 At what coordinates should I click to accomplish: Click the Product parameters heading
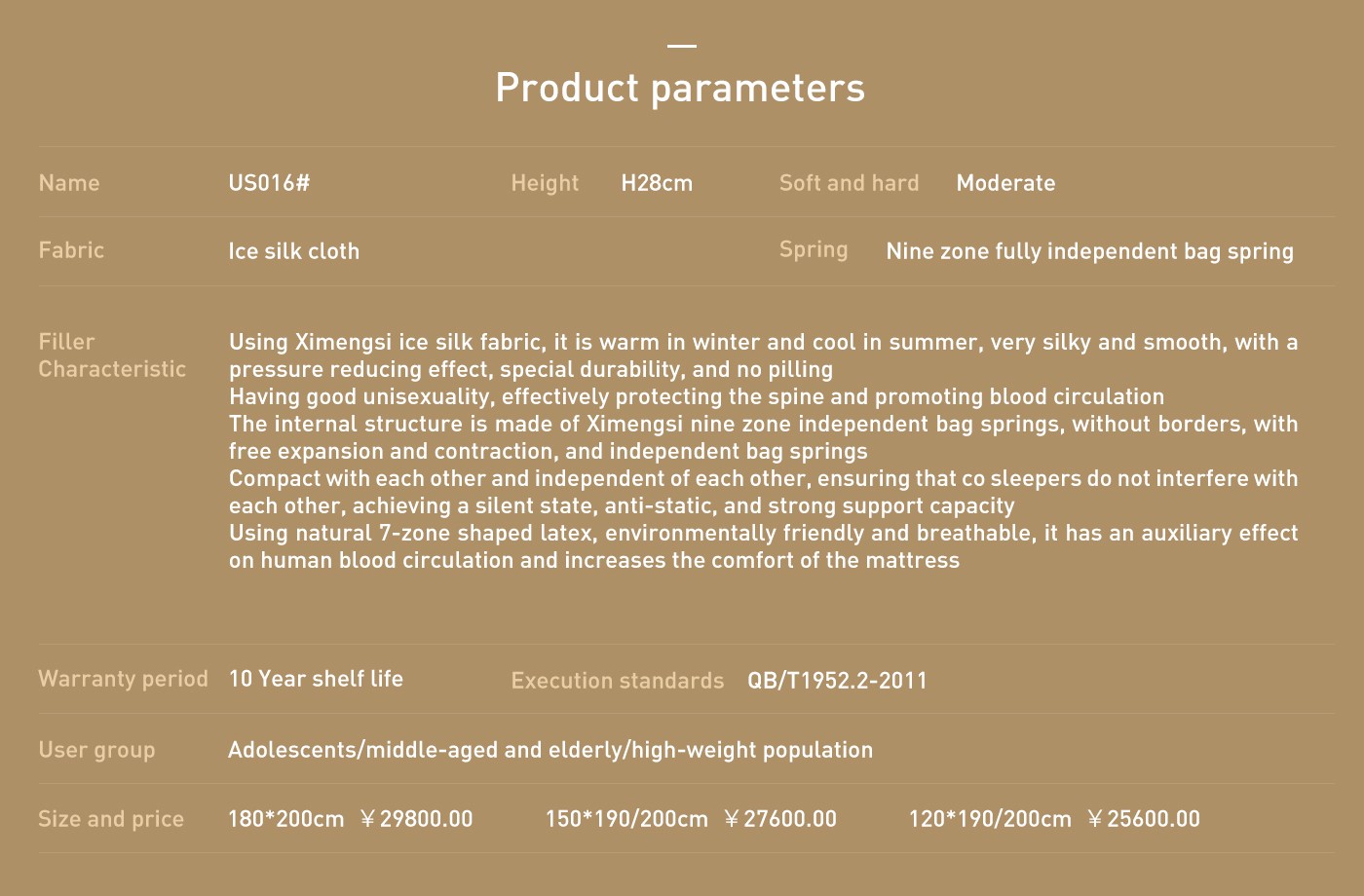click(680, 89)
